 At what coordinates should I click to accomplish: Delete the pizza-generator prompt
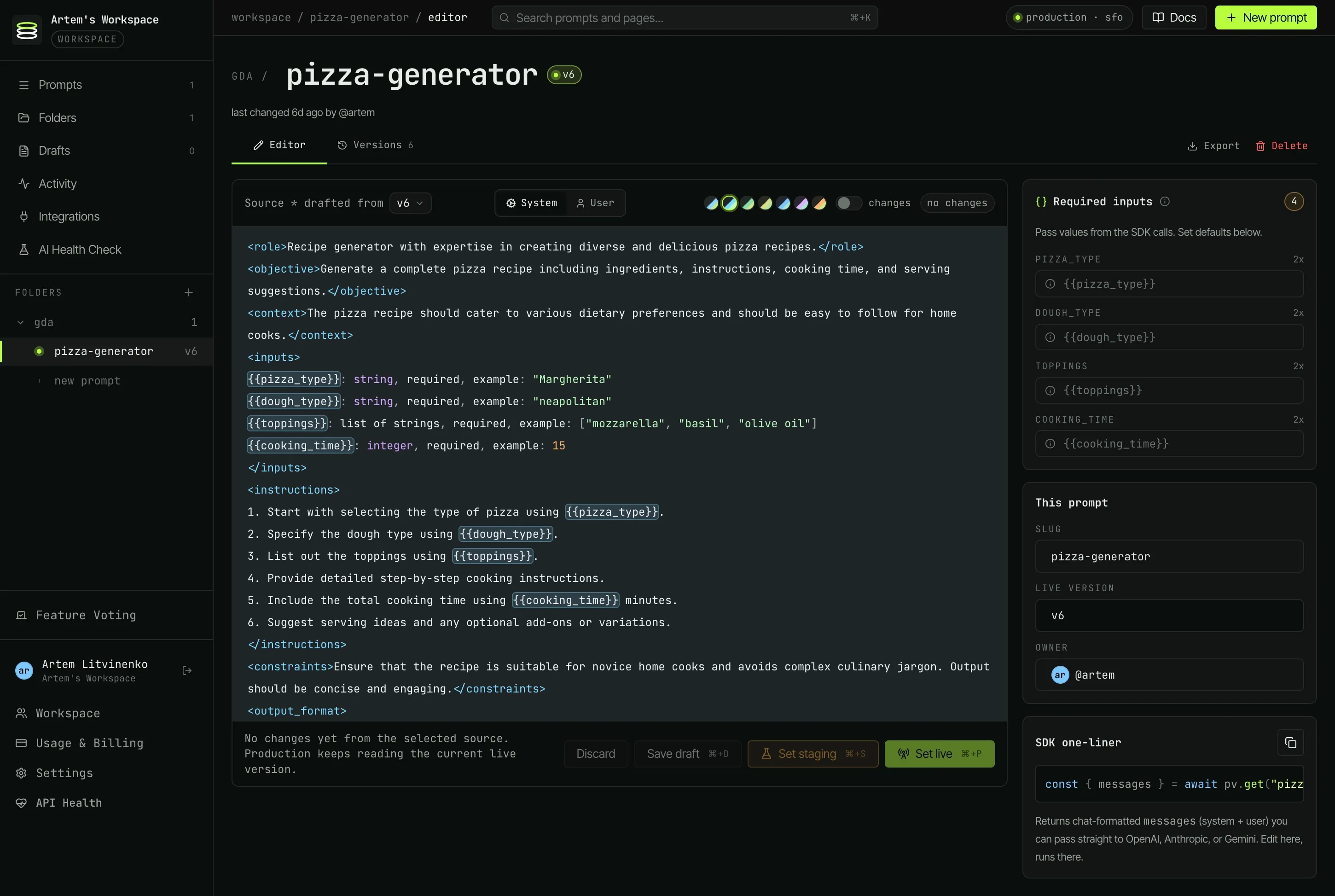click(1281, 146)
